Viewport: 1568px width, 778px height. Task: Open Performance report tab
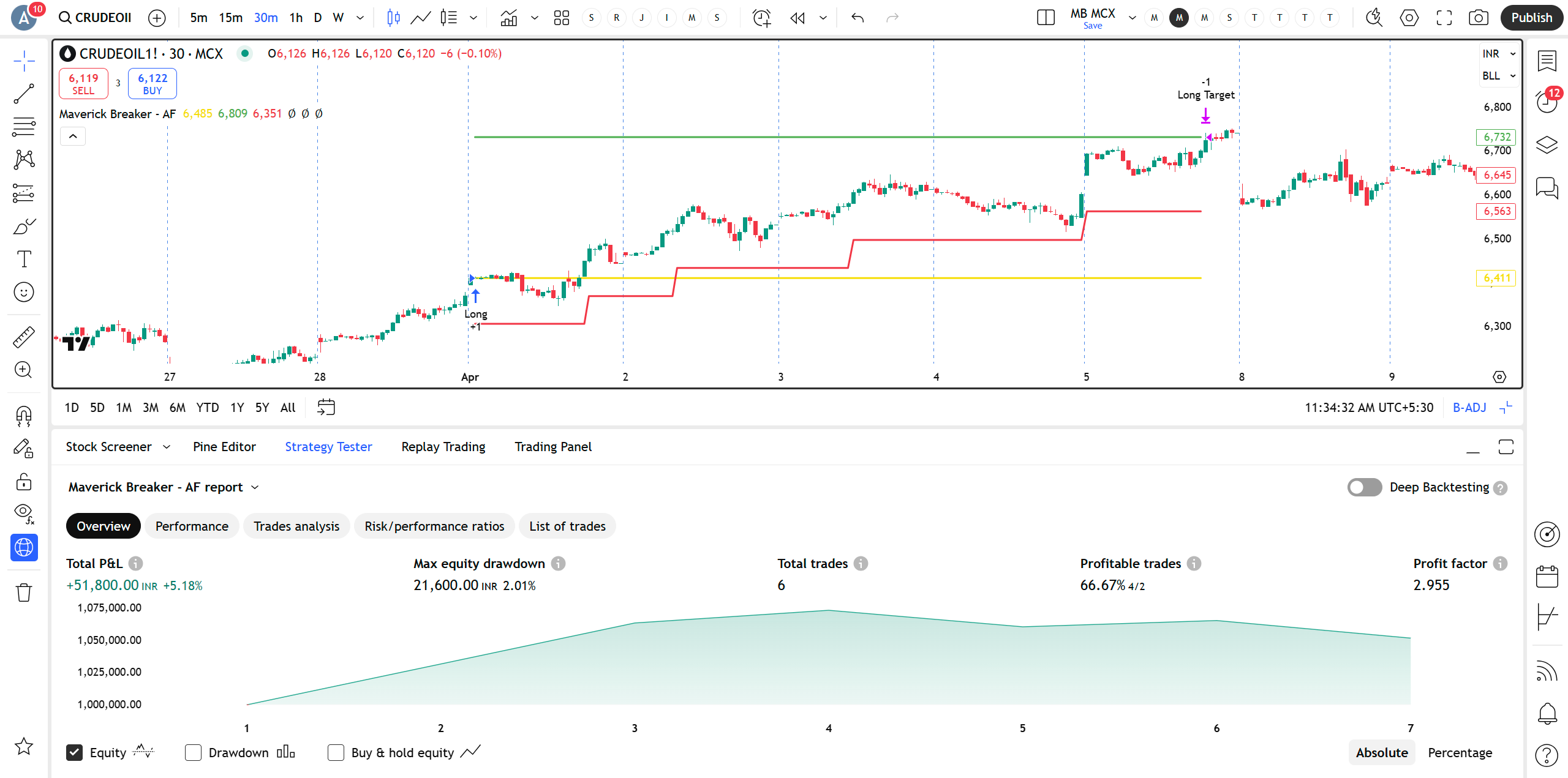(192, 526)
